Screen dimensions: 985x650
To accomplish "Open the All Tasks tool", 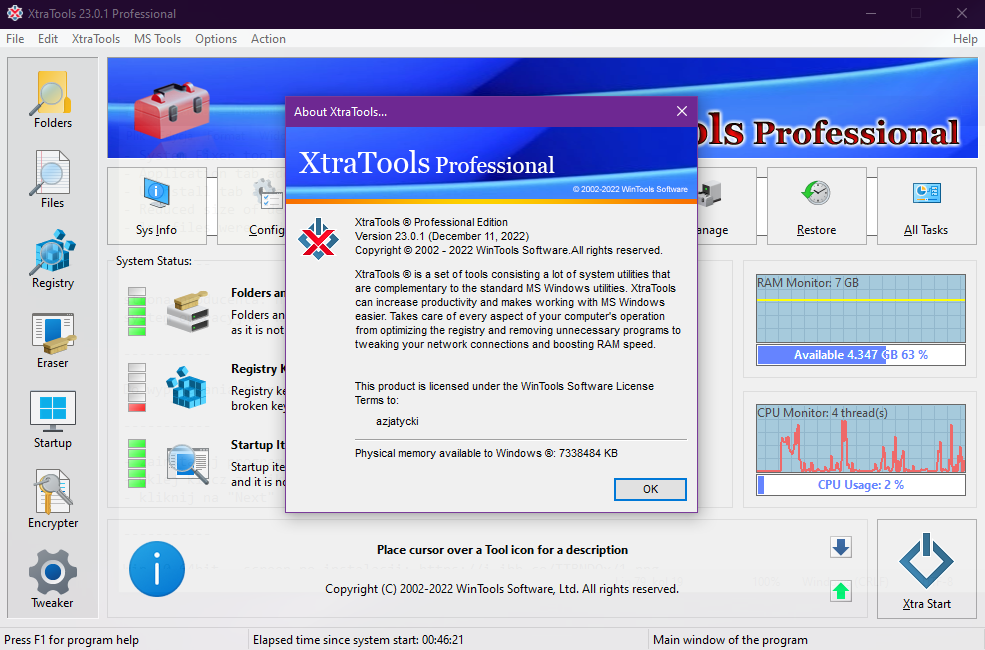I will click(926, 206).
